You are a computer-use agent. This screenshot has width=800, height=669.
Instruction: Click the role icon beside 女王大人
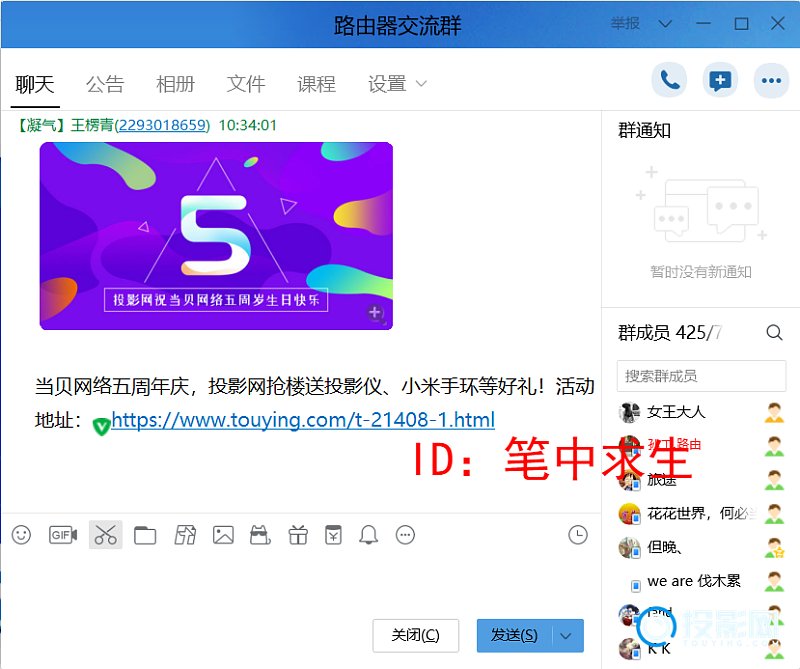click(774, 412)
